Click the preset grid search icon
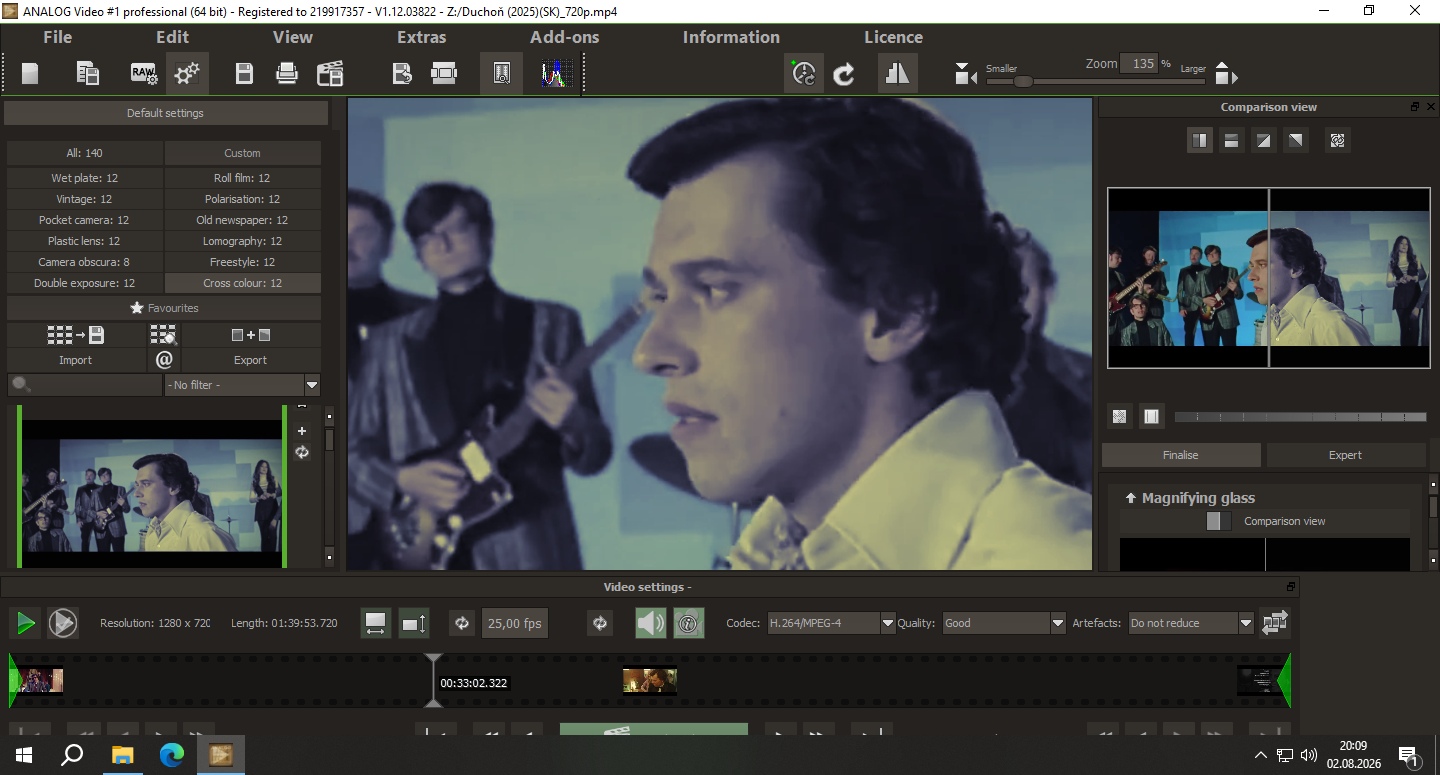Viewport: 1440px width, 775px height. tap(164, 335)
